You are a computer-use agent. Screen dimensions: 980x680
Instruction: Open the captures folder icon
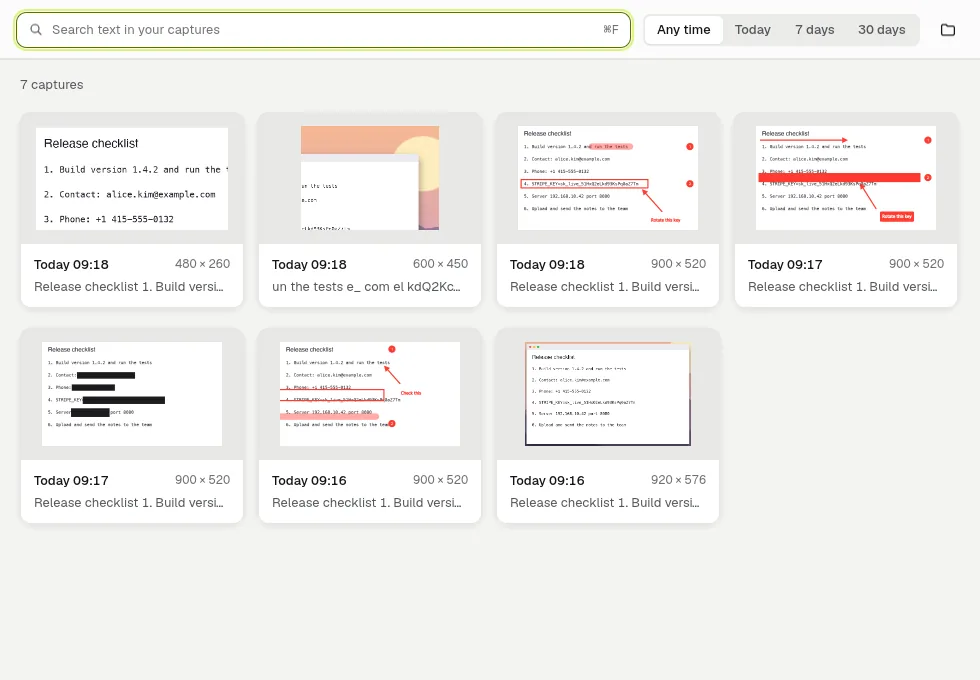click(948, 30)
